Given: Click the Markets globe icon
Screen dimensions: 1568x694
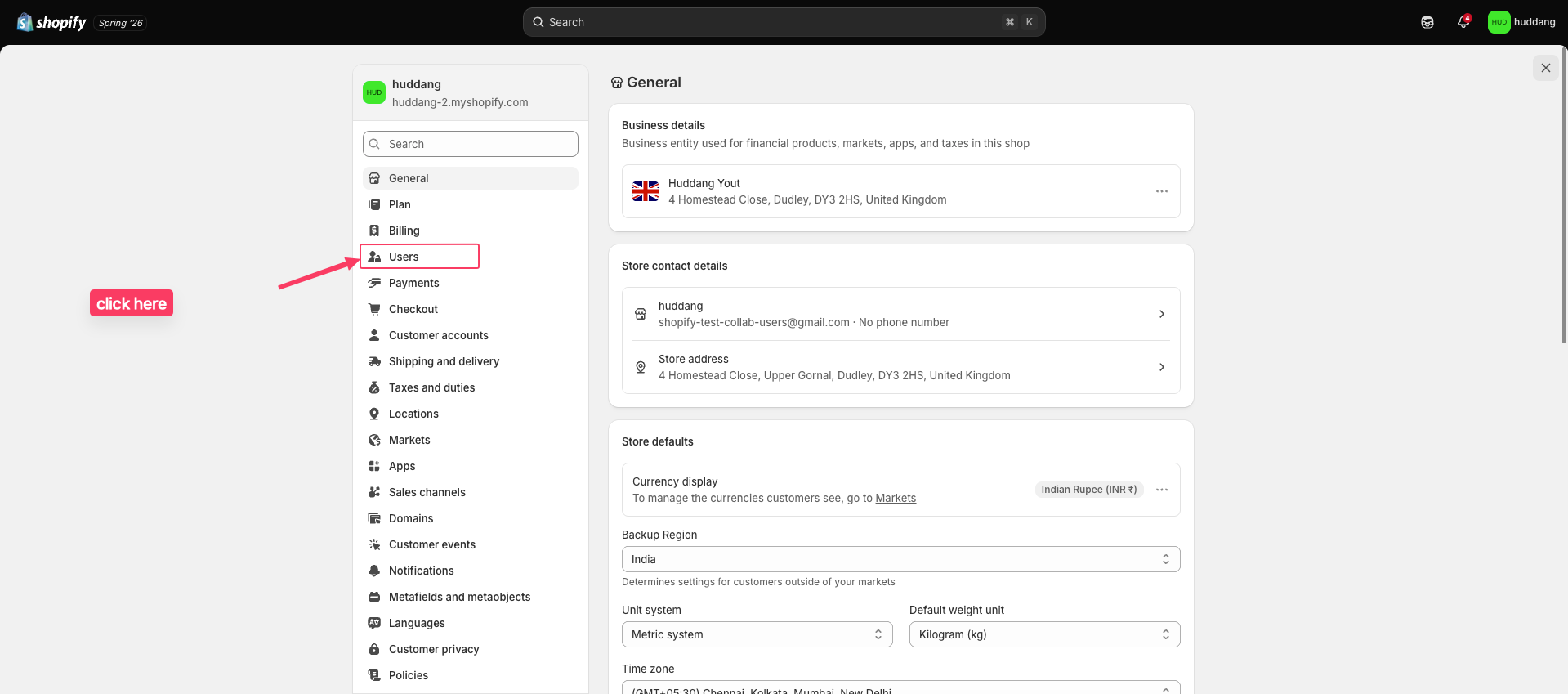Looking at the screenshot, I should [374, 440].
